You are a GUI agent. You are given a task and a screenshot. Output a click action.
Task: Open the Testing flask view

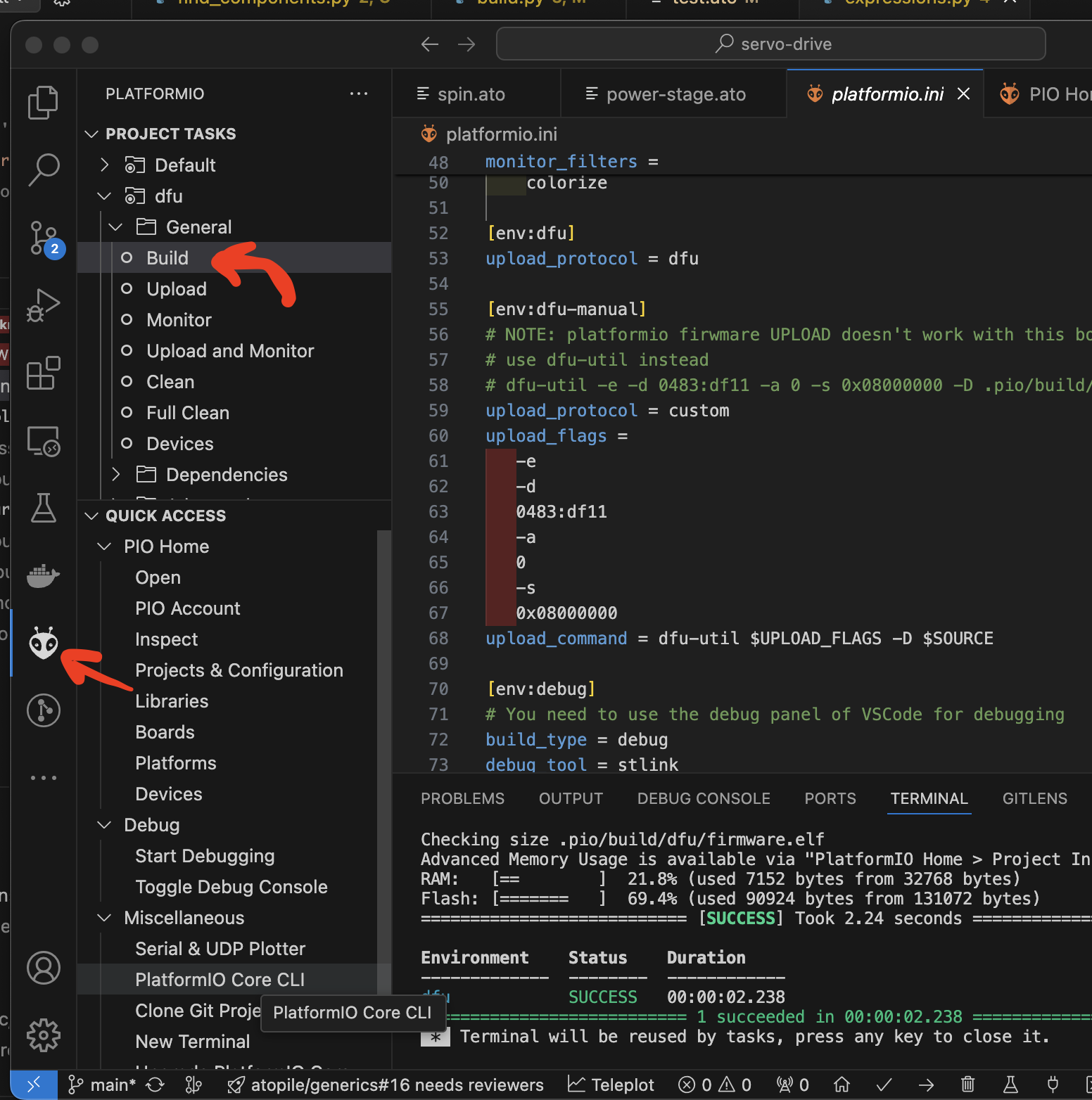click(x=44, y=508)
